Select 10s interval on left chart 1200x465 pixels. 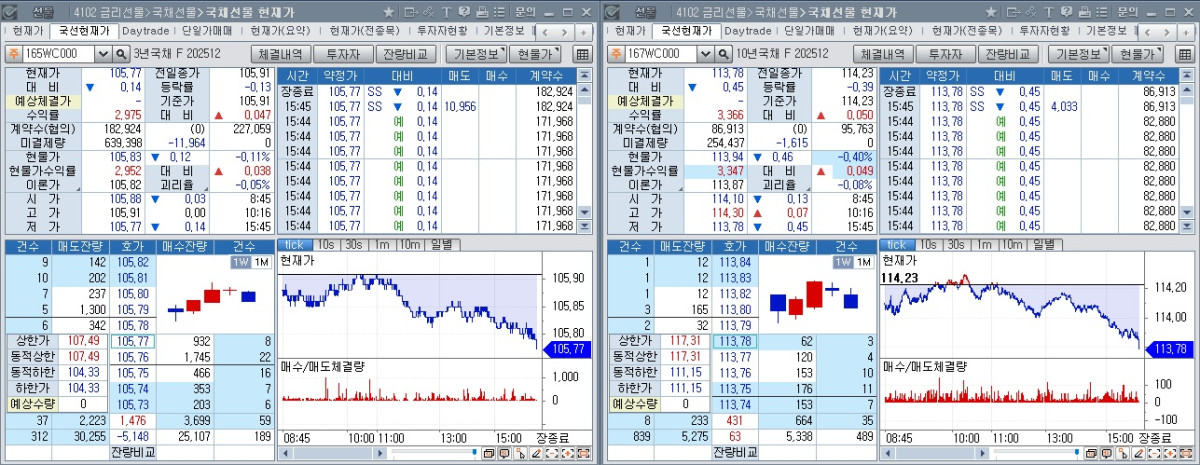328,245
